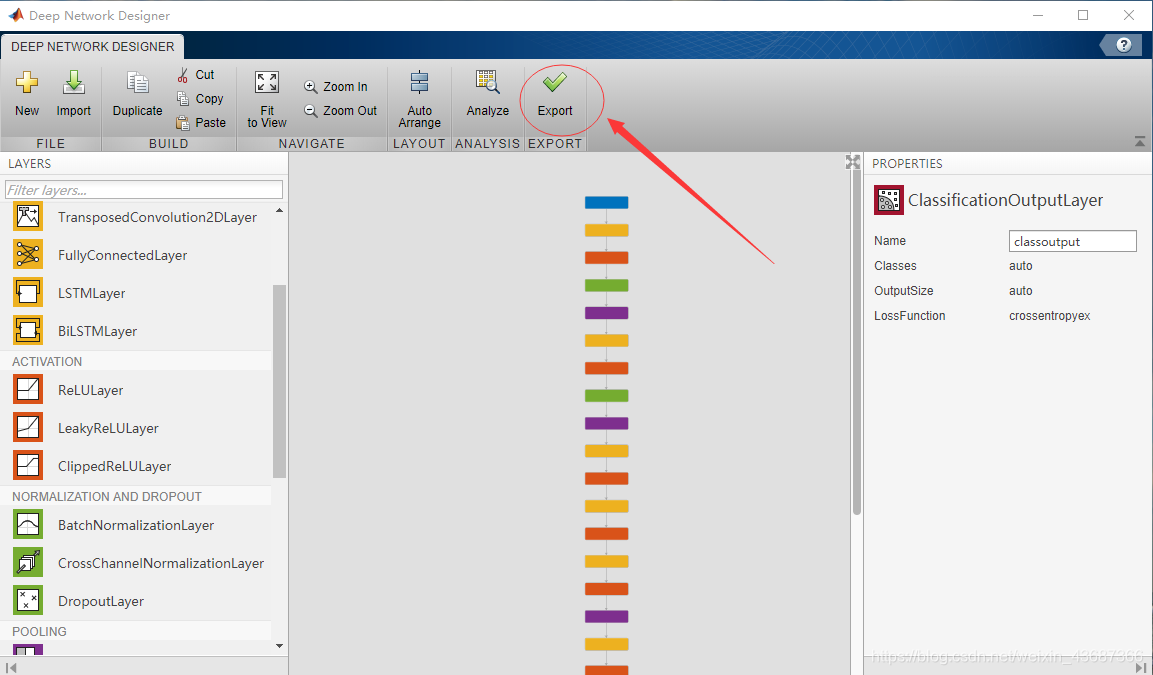Viewport: 1153px width, 675px height.
Task: Click the Copy icon
Action: 183,99
